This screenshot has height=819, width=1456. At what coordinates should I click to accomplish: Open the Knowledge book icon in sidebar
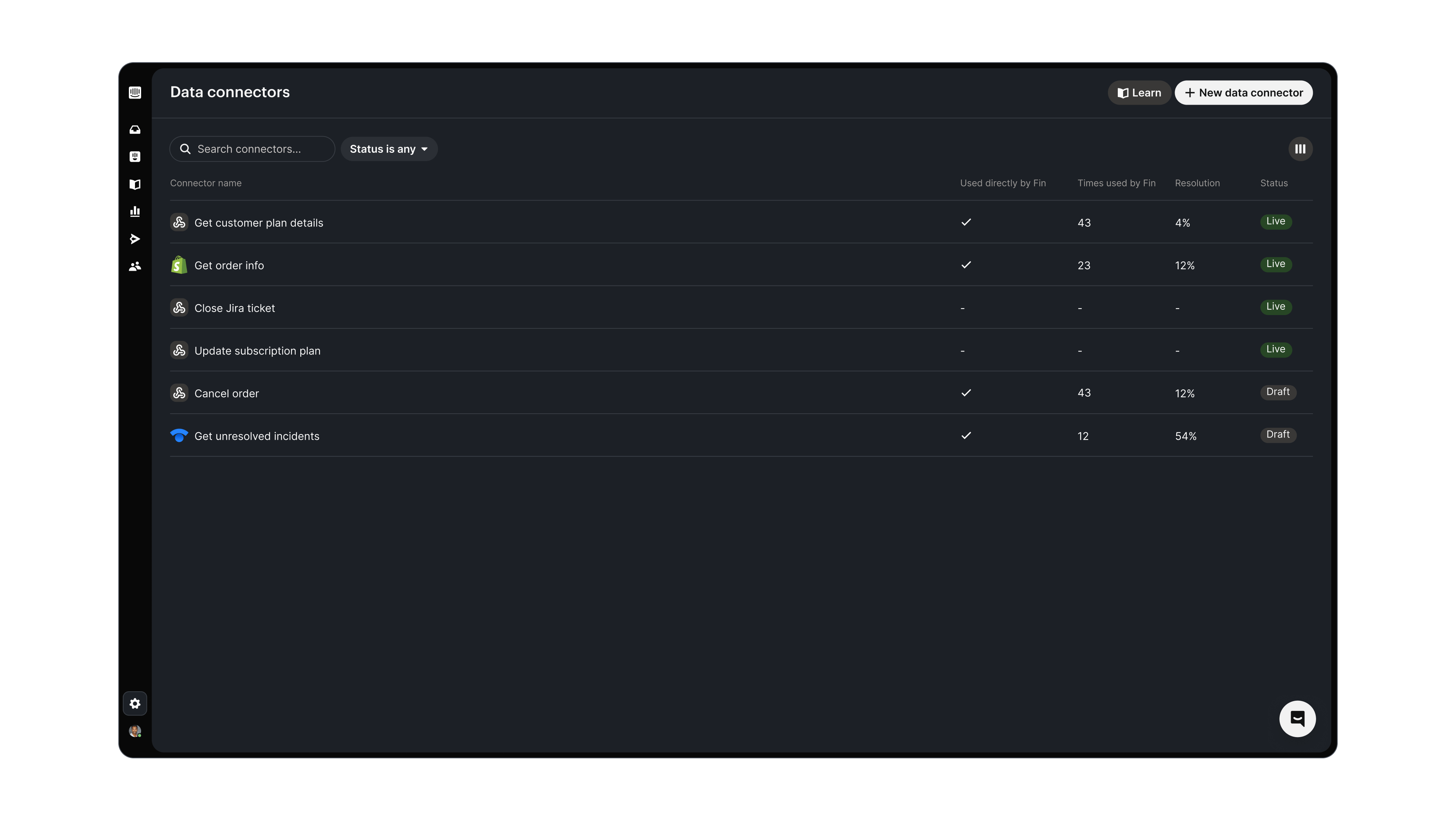click(x=135, y=184)
